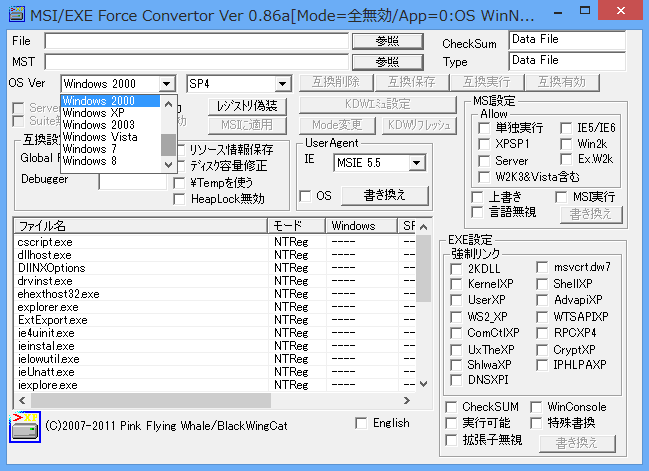Enable ディスク容量修正 checkbox
The image size is (649, 471).
(x=181, y=166)
